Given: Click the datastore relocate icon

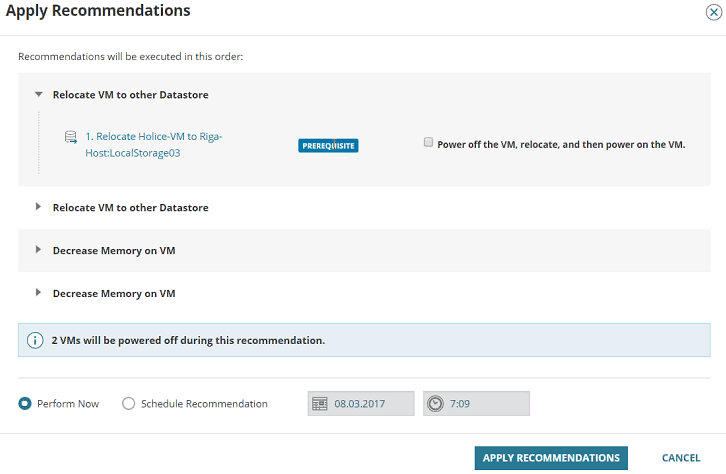Looking at the screenshot, I should pos(70,136).
